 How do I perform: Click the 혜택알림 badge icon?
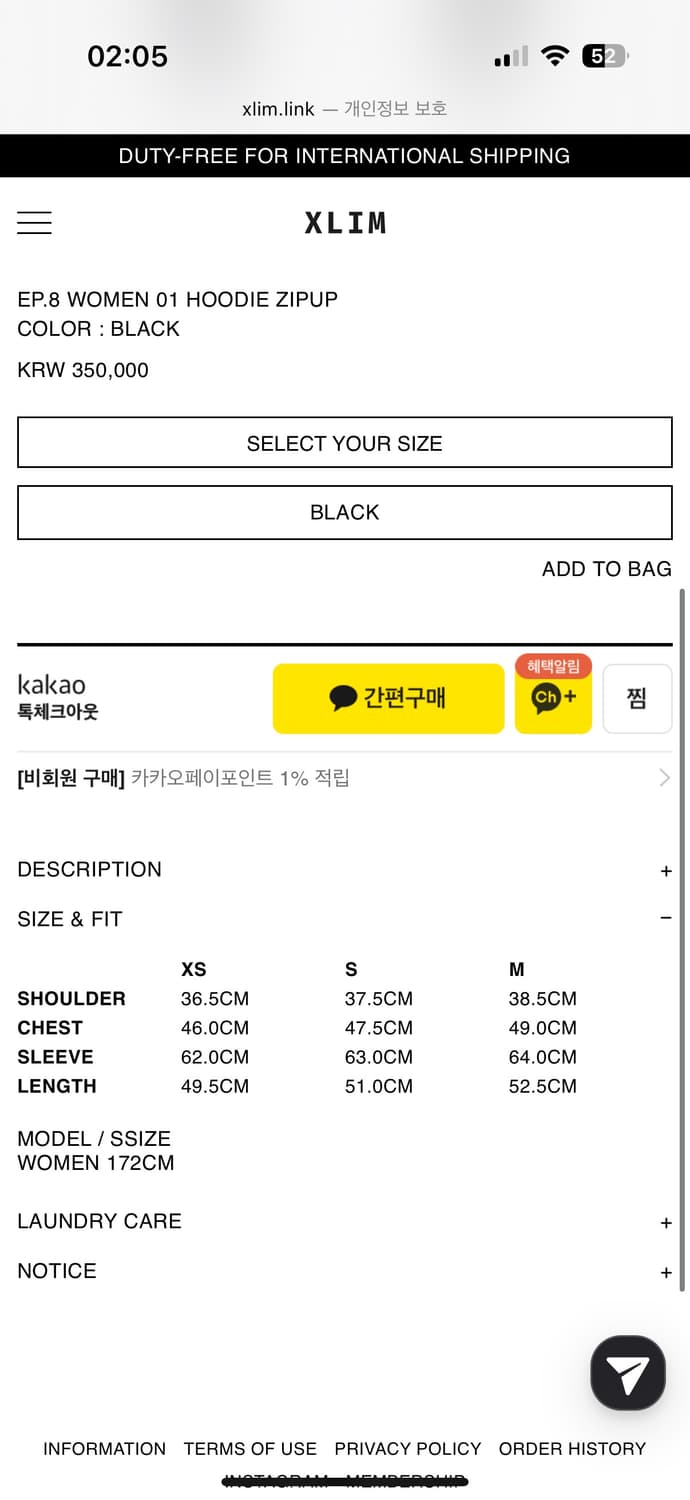click(x=553, y=665)
